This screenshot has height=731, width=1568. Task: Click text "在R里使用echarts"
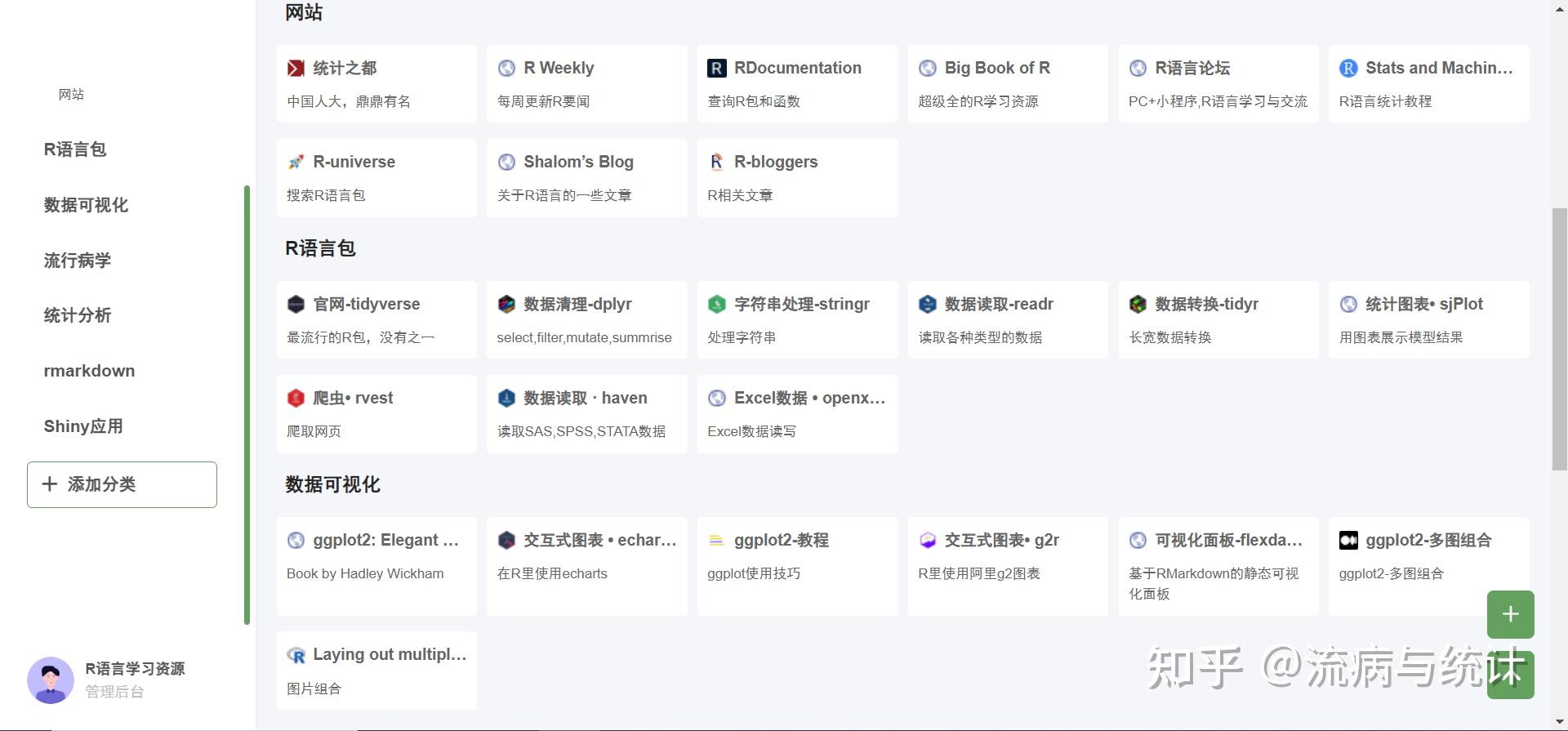tap(552, 574)
